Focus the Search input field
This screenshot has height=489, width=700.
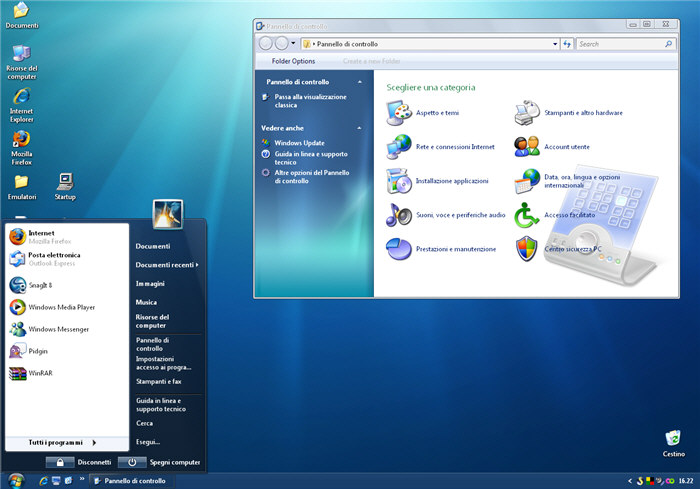point(626,44)
